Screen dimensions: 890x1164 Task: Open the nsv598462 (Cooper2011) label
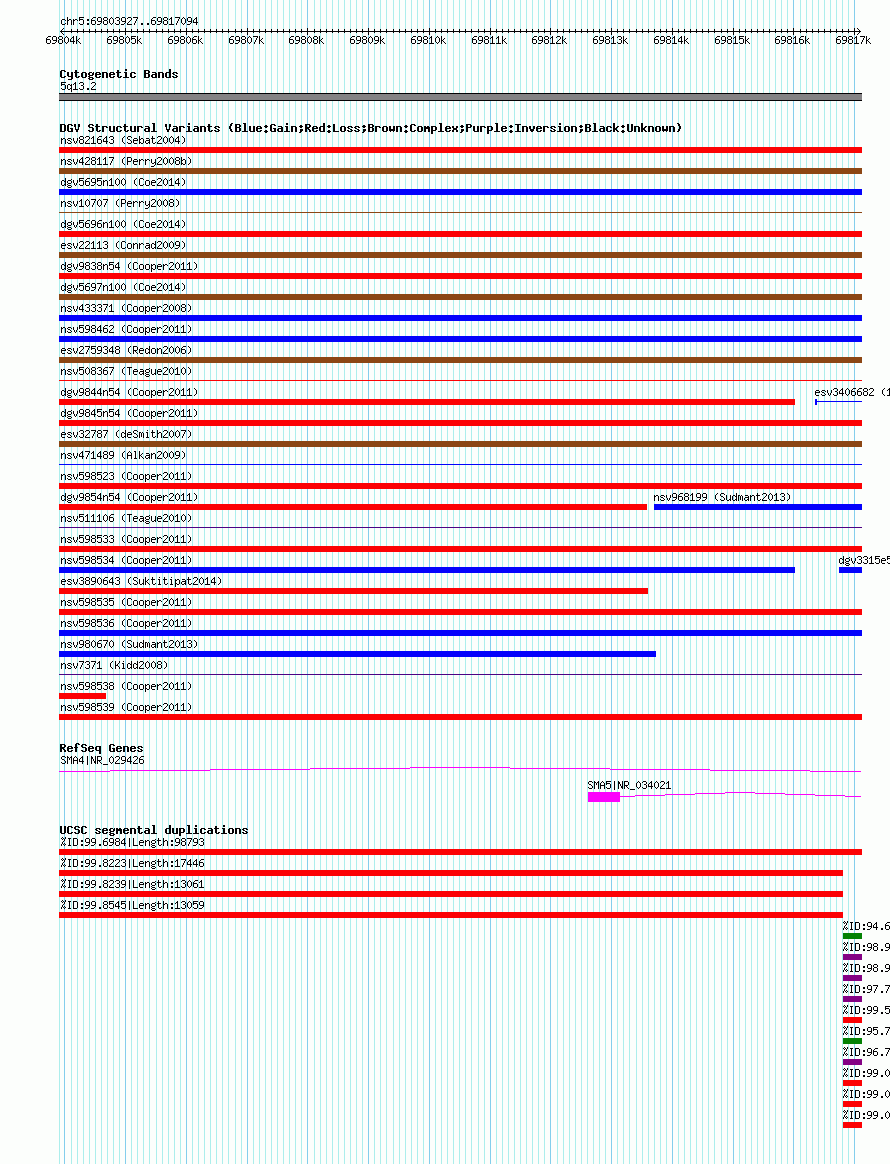pyautogui.click(x=126, y=330)
